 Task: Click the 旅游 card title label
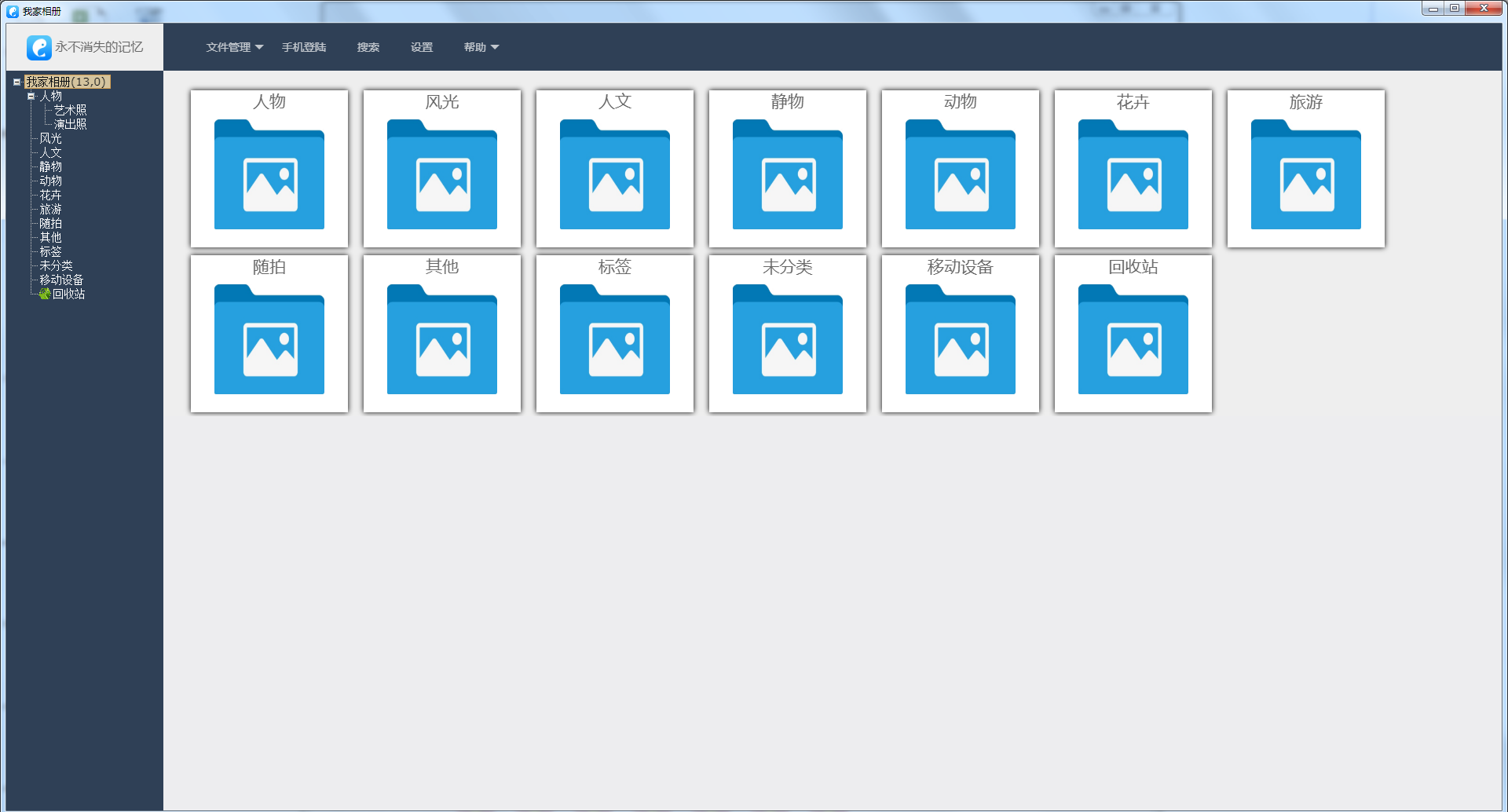tap(1306, 102)
